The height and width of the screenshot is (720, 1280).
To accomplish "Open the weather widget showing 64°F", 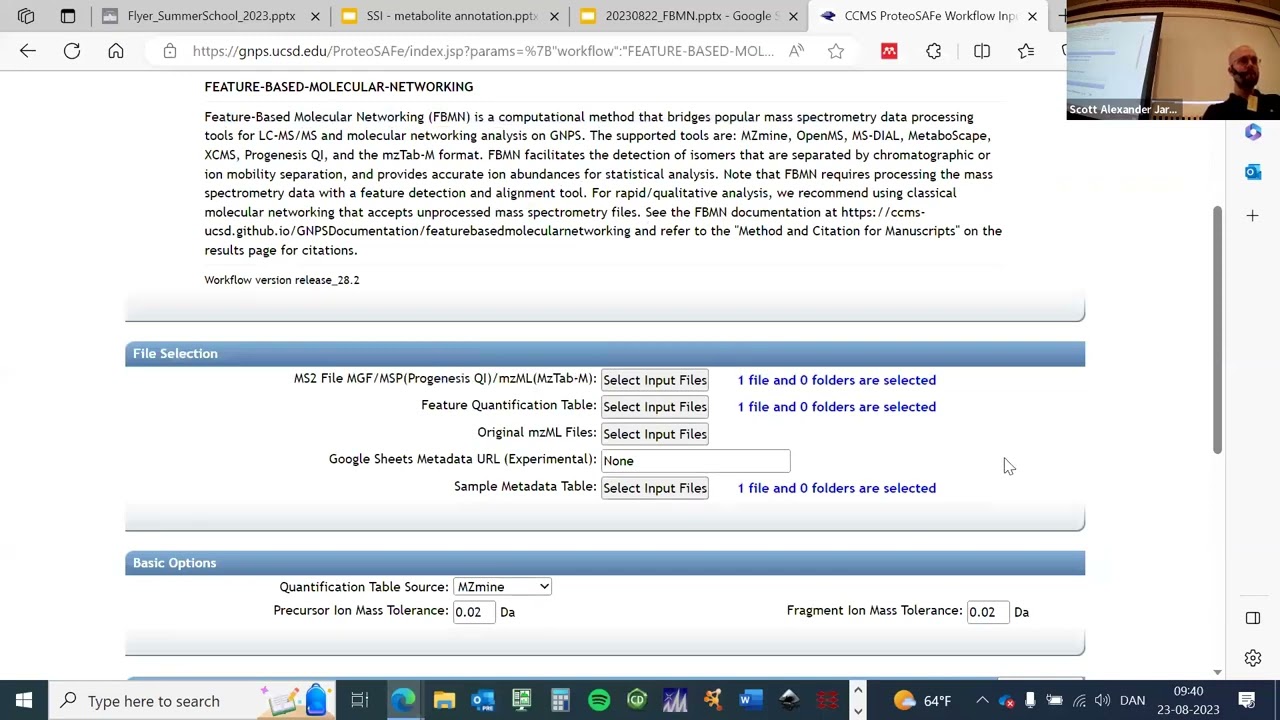I will [922, 700].
